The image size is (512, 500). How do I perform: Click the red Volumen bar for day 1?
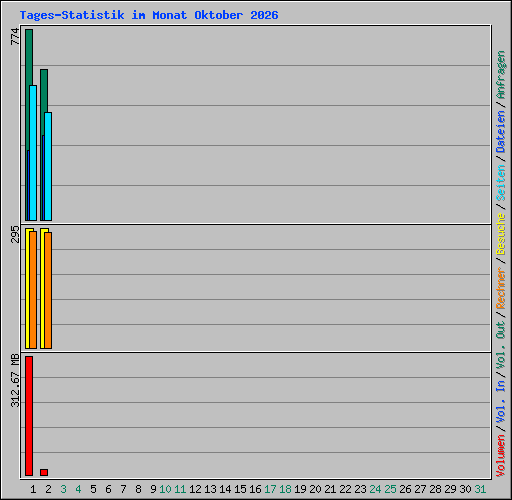29,416
